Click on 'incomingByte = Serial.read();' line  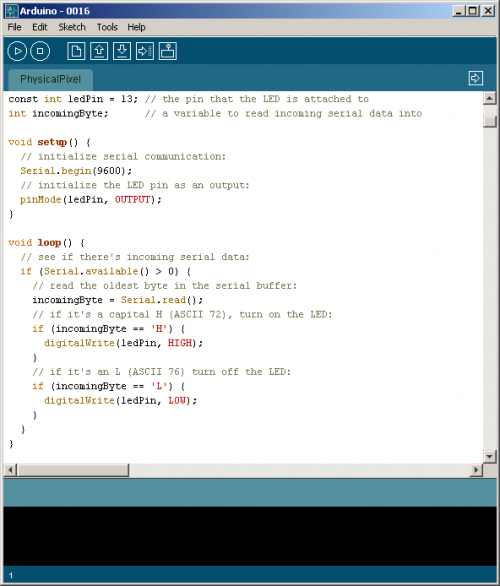click(x=117, y=300)
